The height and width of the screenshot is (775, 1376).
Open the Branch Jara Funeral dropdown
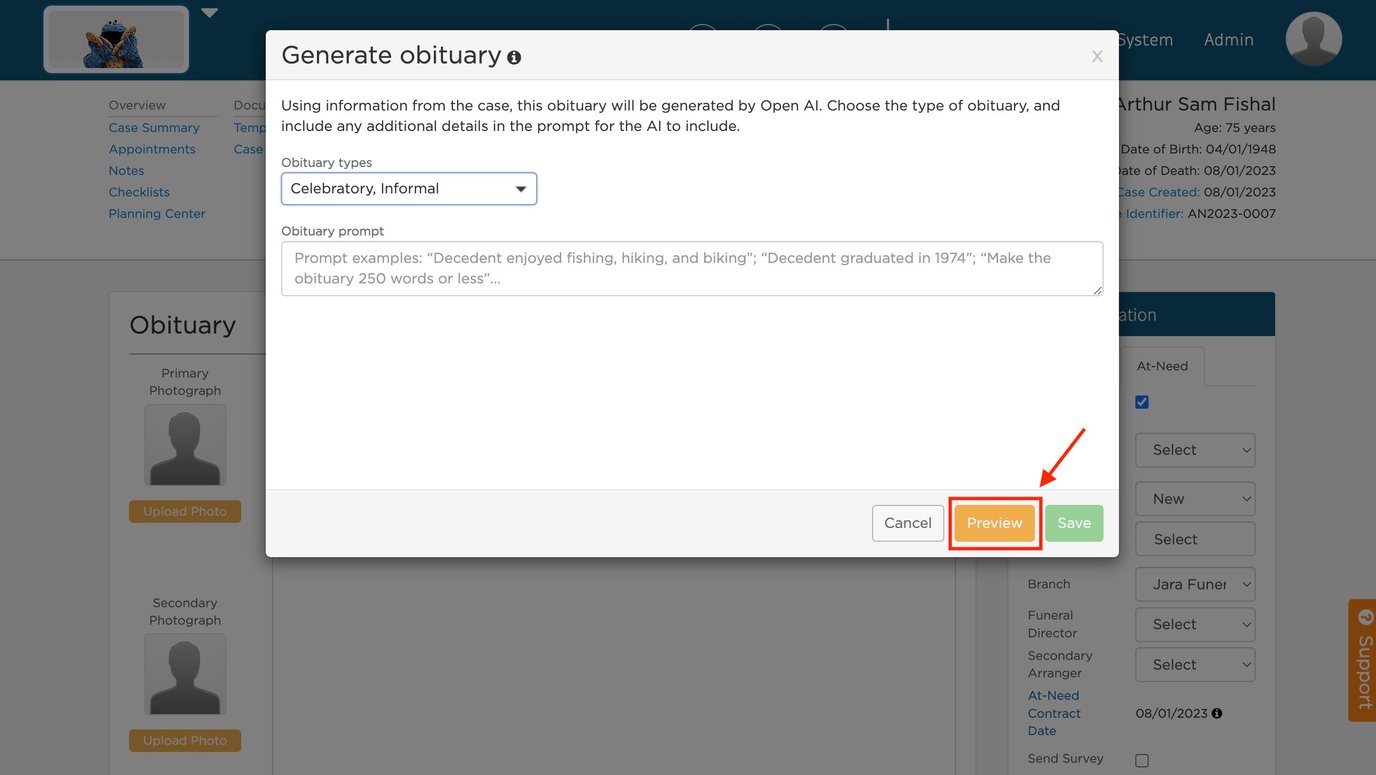[1195, 584]
